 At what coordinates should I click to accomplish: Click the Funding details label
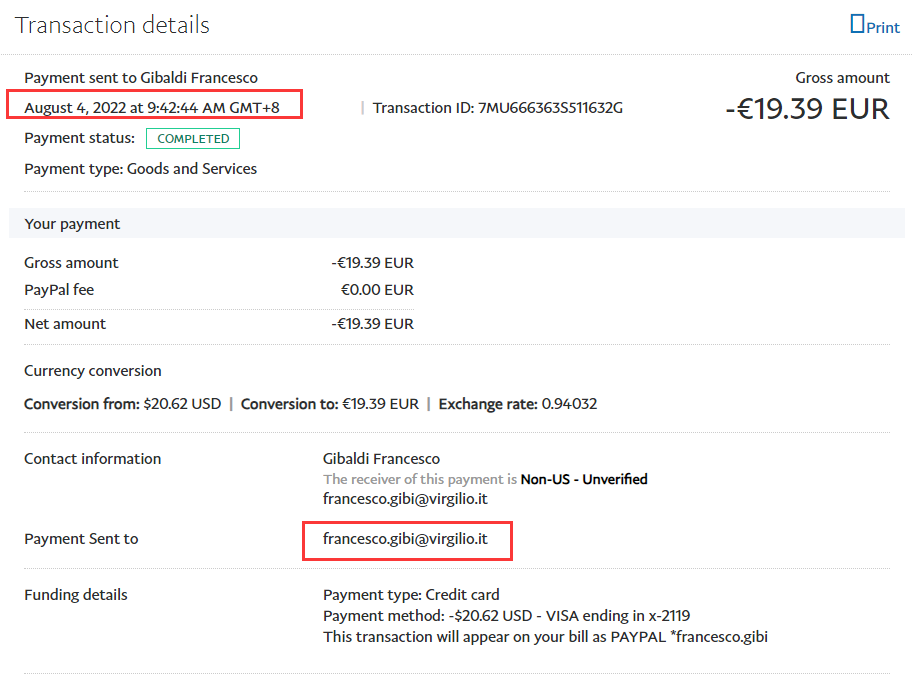(76, 595)
